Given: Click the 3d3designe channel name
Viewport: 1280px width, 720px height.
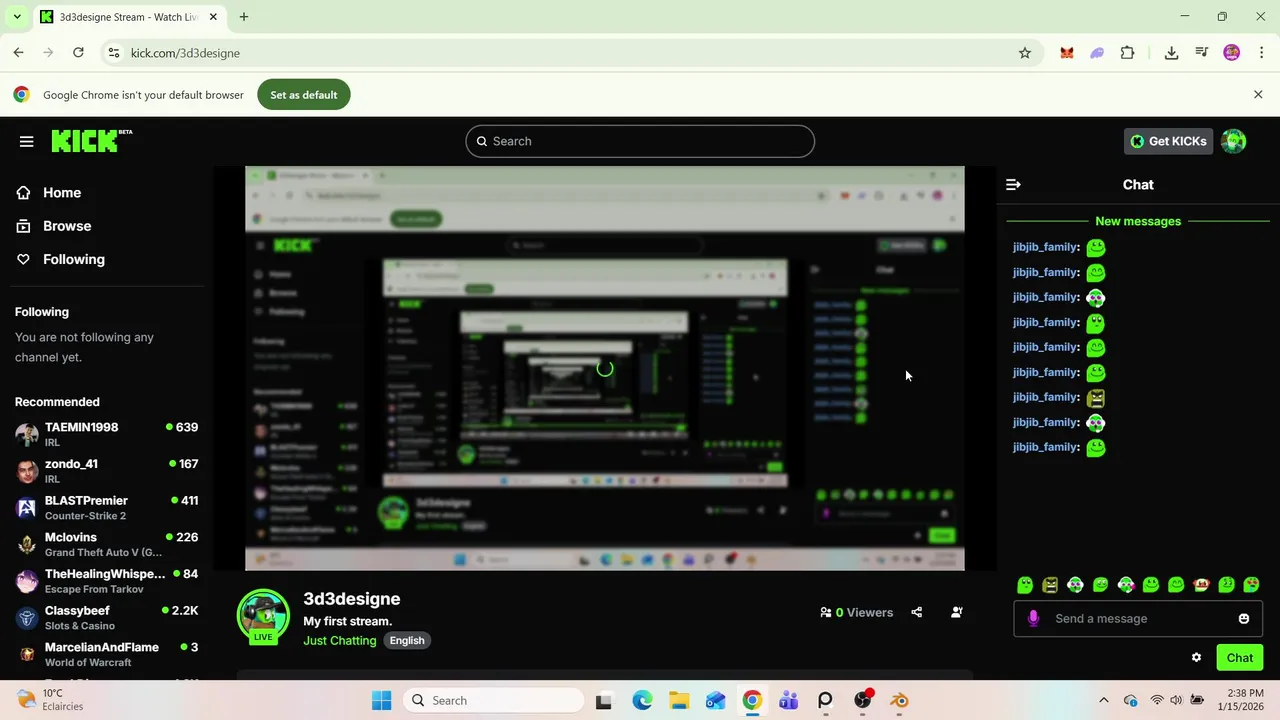Looking at the screenshot, I should [352, 599].
